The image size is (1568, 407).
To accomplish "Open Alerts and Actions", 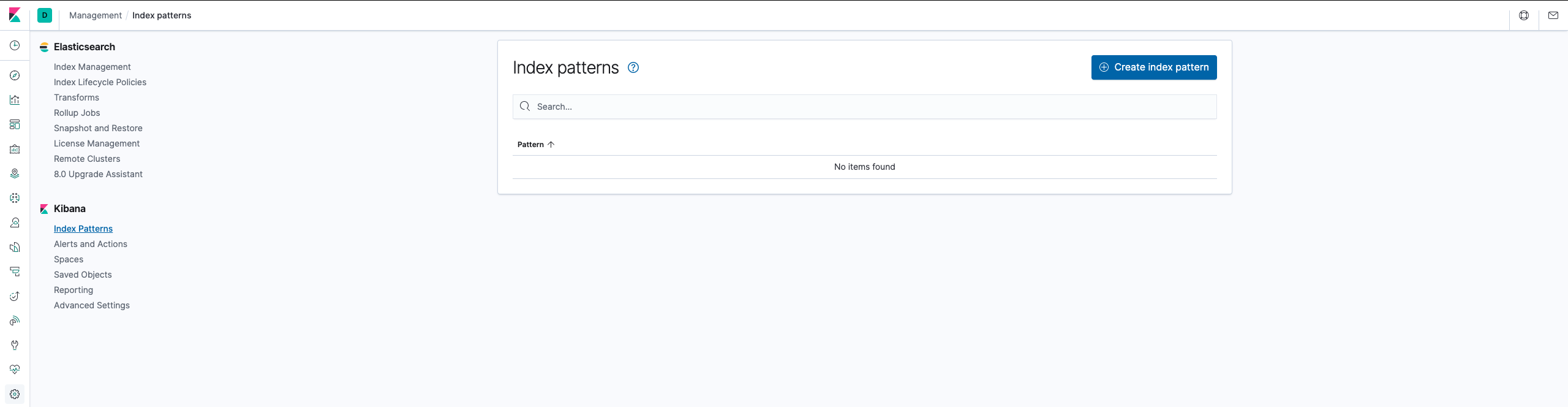I will 91,244.
